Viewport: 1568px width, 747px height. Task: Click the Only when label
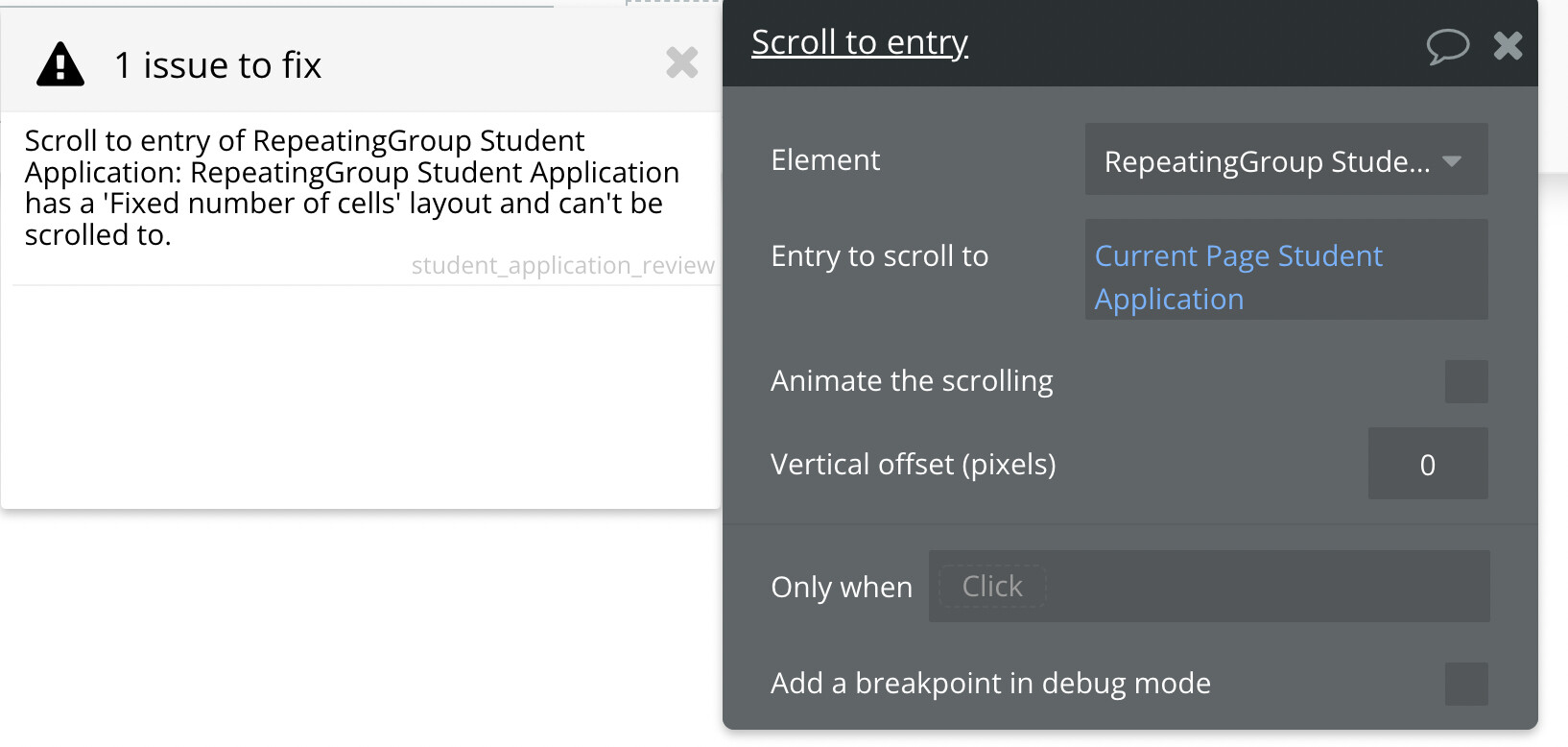(x=842, y=587)
